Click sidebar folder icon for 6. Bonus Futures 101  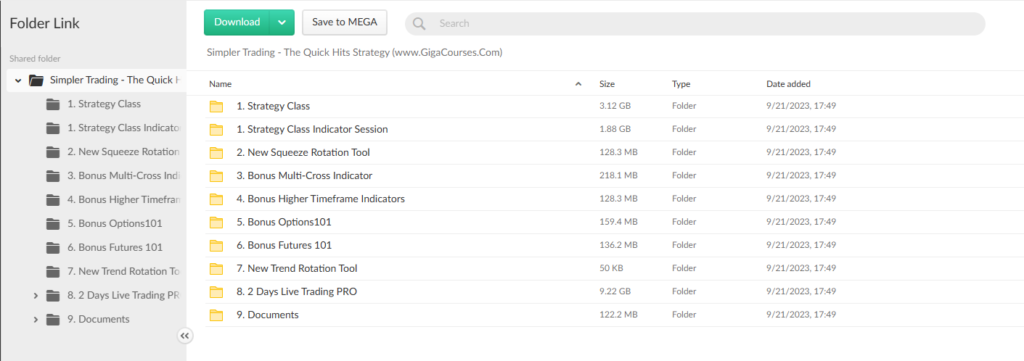coord(54,247)
